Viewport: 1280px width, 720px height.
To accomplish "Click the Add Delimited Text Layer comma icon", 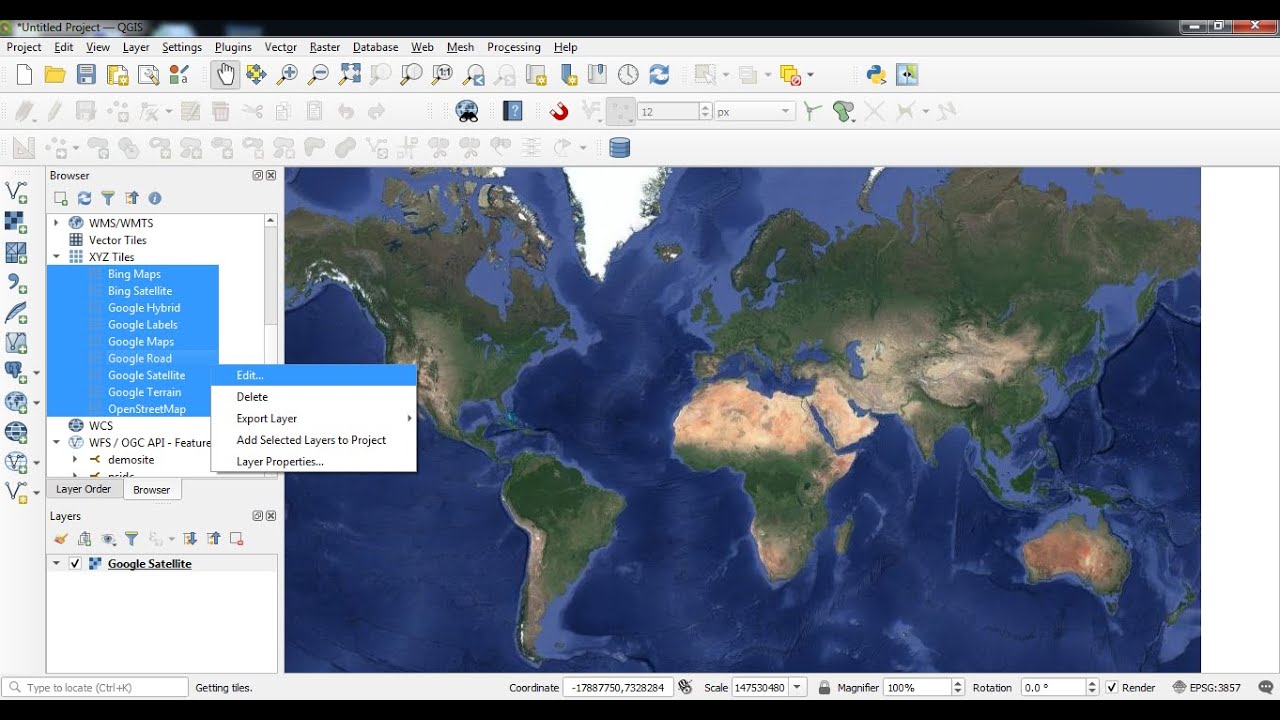I will (x=16, y=283).
